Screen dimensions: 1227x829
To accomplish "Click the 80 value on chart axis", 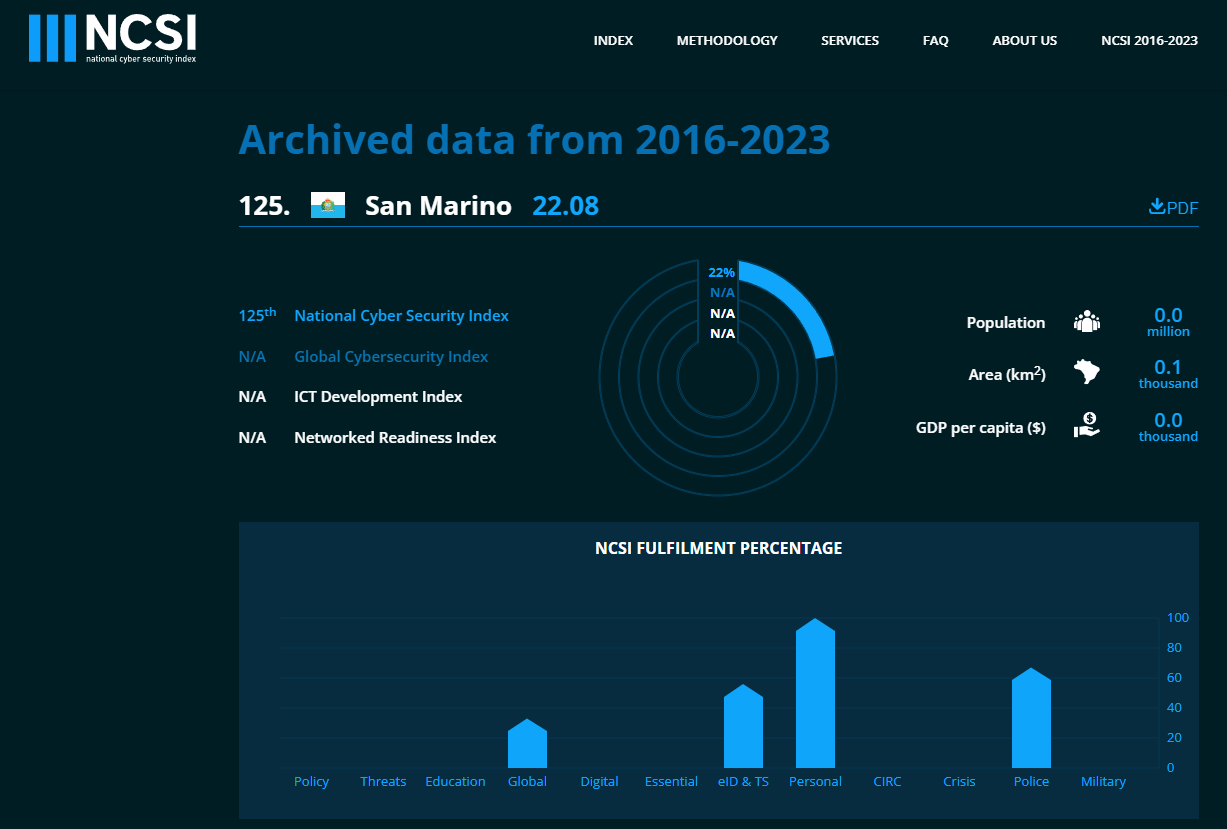I will point(1175,648).
